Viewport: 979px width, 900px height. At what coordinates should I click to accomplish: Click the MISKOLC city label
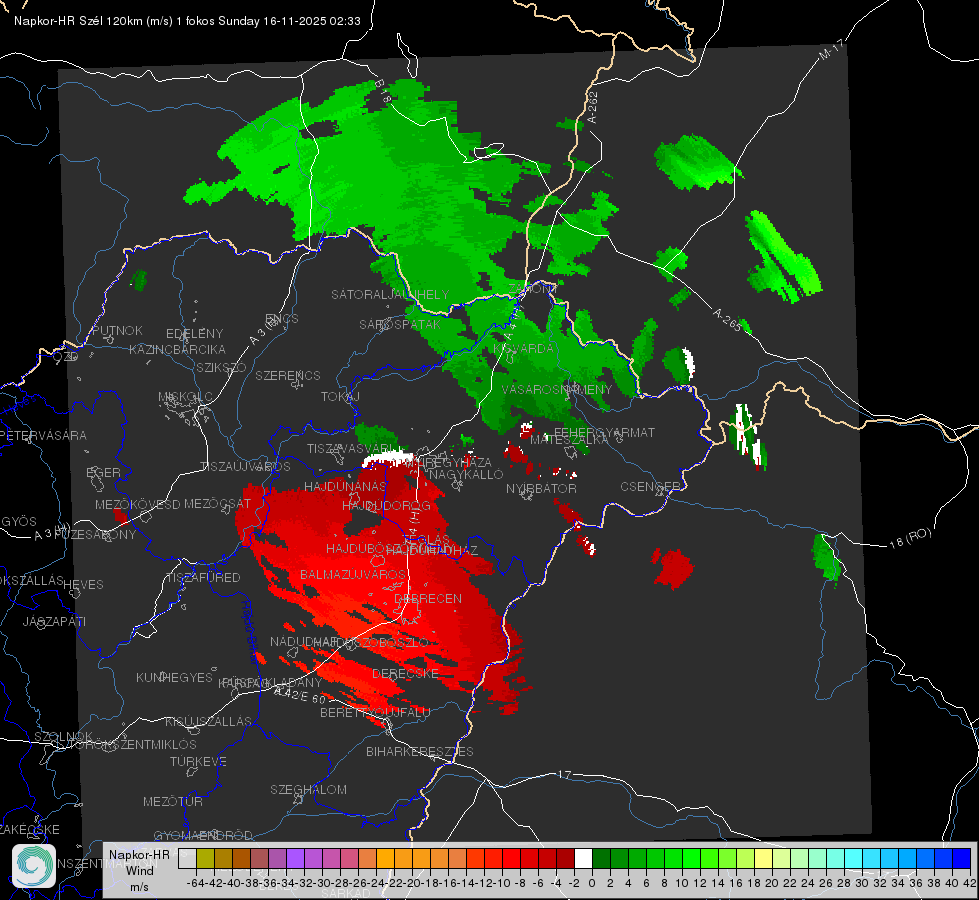185,397
